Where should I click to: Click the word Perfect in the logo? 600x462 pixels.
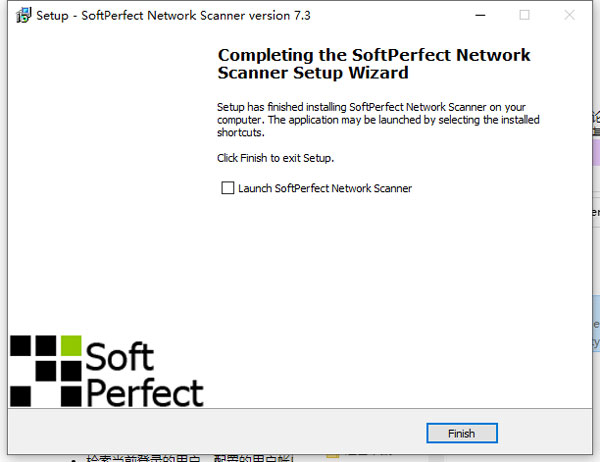click(145, 391)
